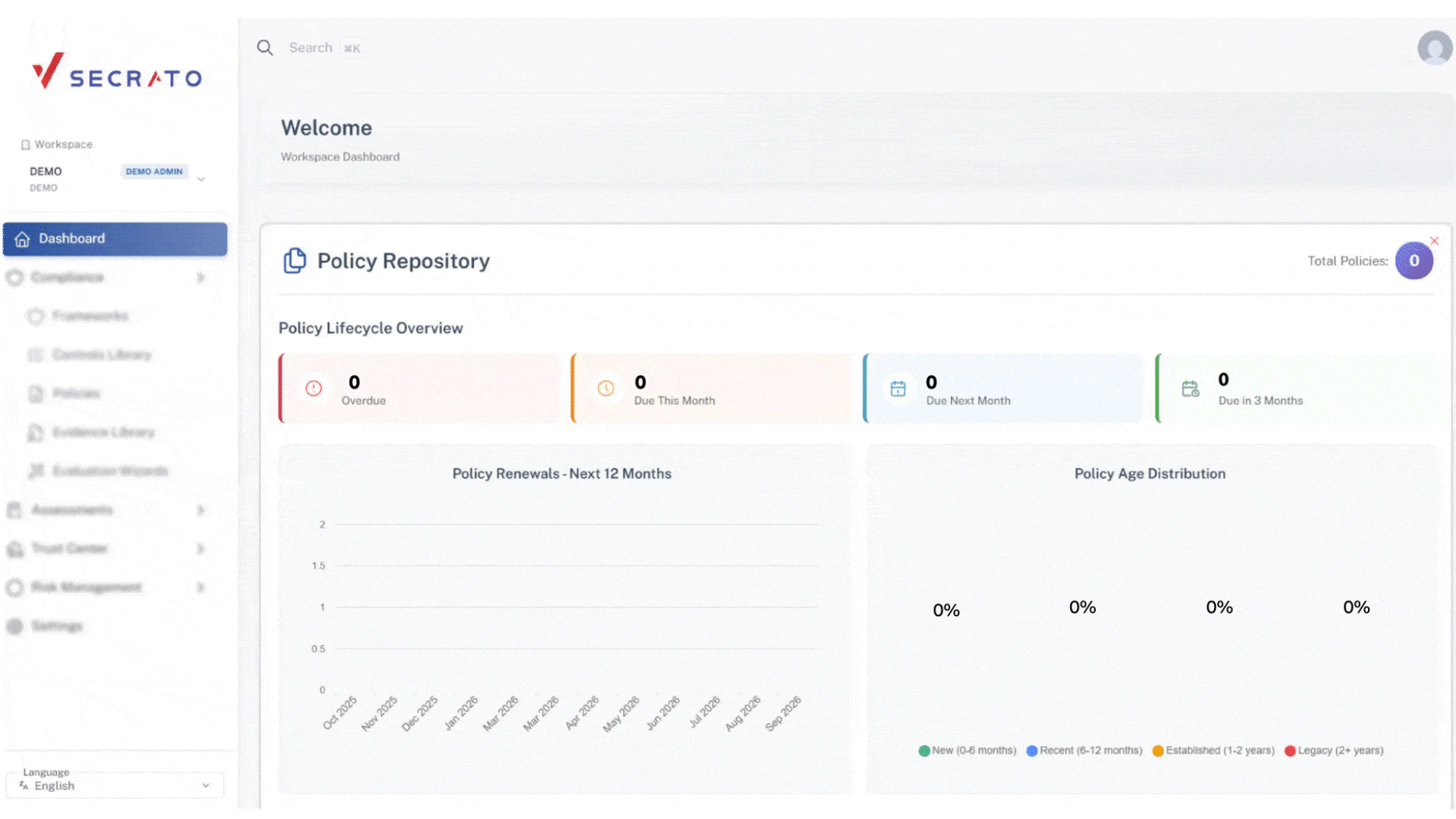The width and height of the screenshot is (1456, 819).
Task: Click the orange Established legend color dot
Action: click(1157, 751)
